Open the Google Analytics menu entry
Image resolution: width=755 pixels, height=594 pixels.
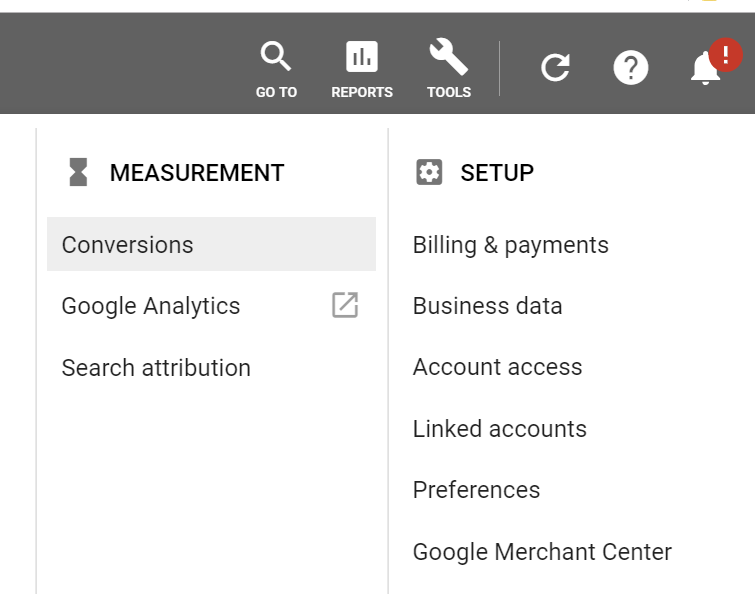[x=151, y=306]
